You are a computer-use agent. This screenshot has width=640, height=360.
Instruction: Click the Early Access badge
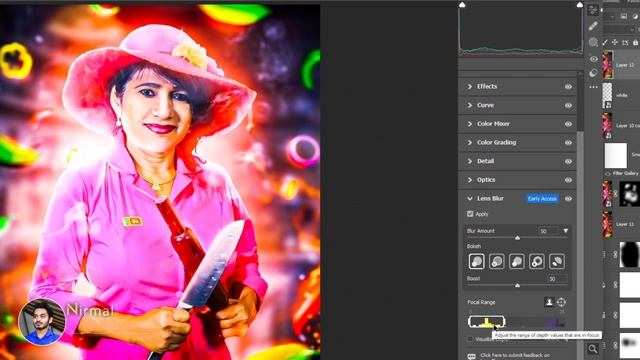[x=542, y=199]
